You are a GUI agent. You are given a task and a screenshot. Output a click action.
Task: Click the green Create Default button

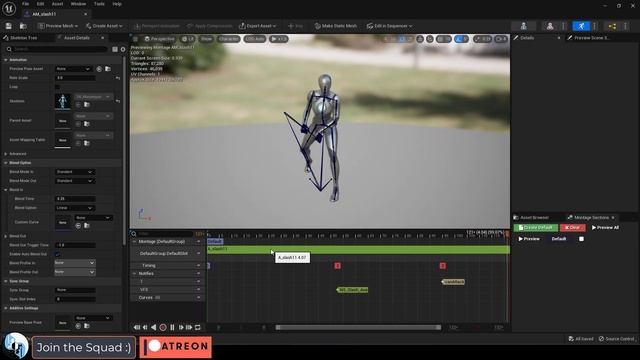pos(536,227)
